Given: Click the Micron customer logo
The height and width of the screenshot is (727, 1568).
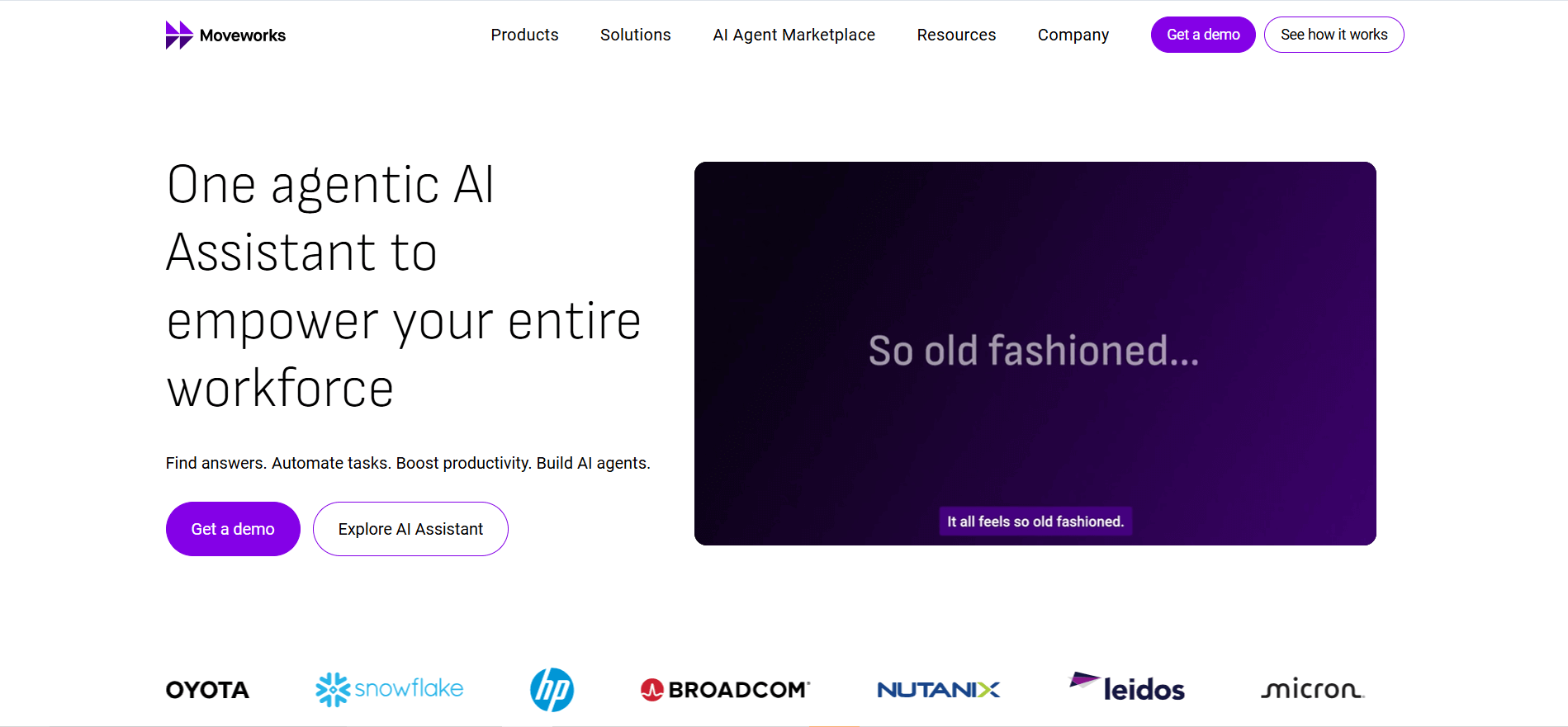Looking at the screenshot, I should pyautogui.click(x=1313, y=689).
